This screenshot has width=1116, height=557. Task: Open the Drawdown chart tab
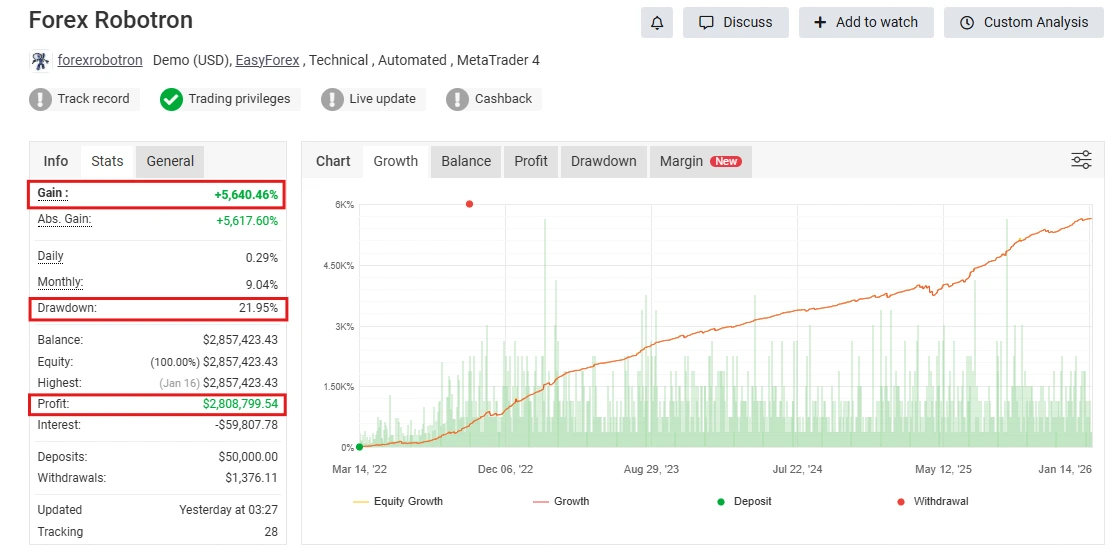[x=603, y=161]
